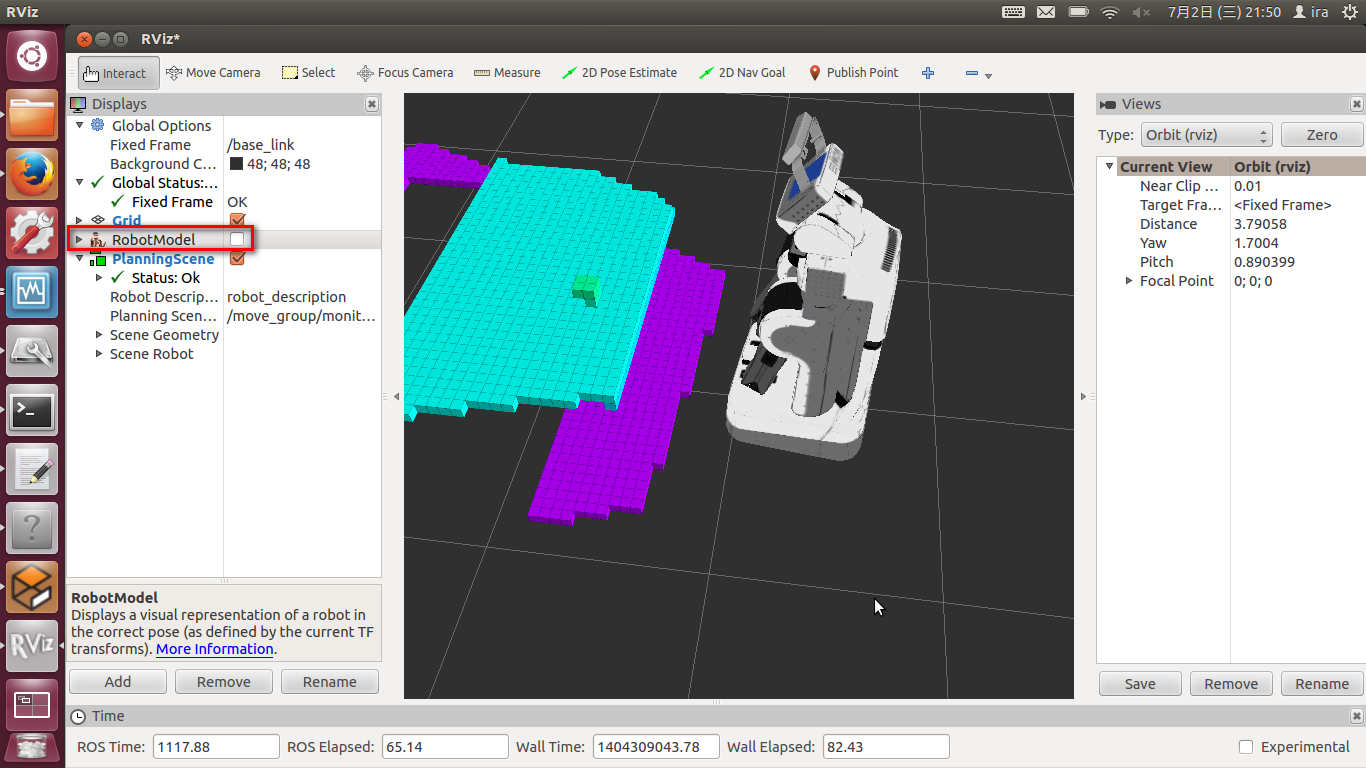Collapse Global Options tree node

(x=80, y=125)
